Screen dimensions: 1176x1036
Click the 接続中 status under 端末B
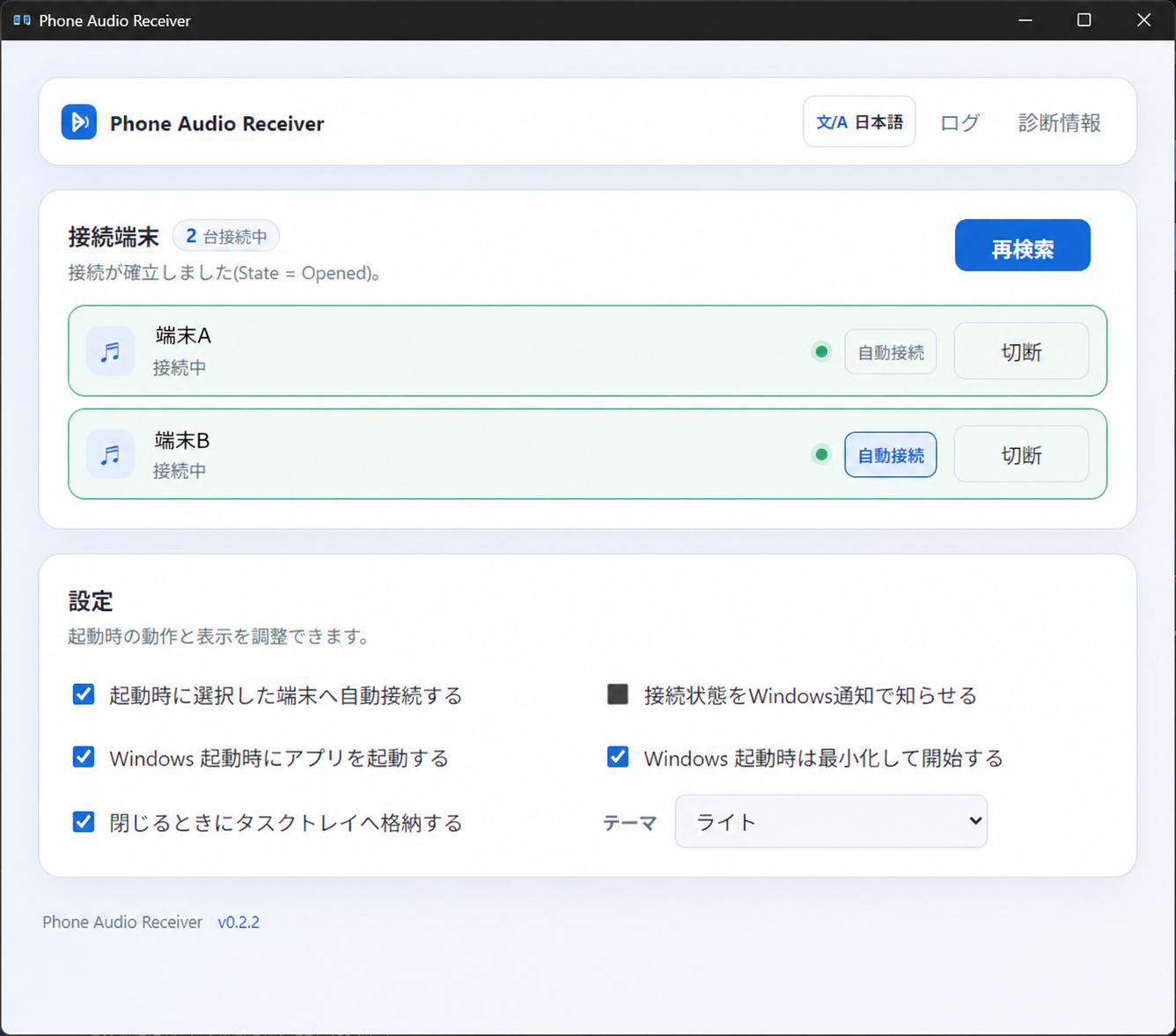tap(180, 470)
